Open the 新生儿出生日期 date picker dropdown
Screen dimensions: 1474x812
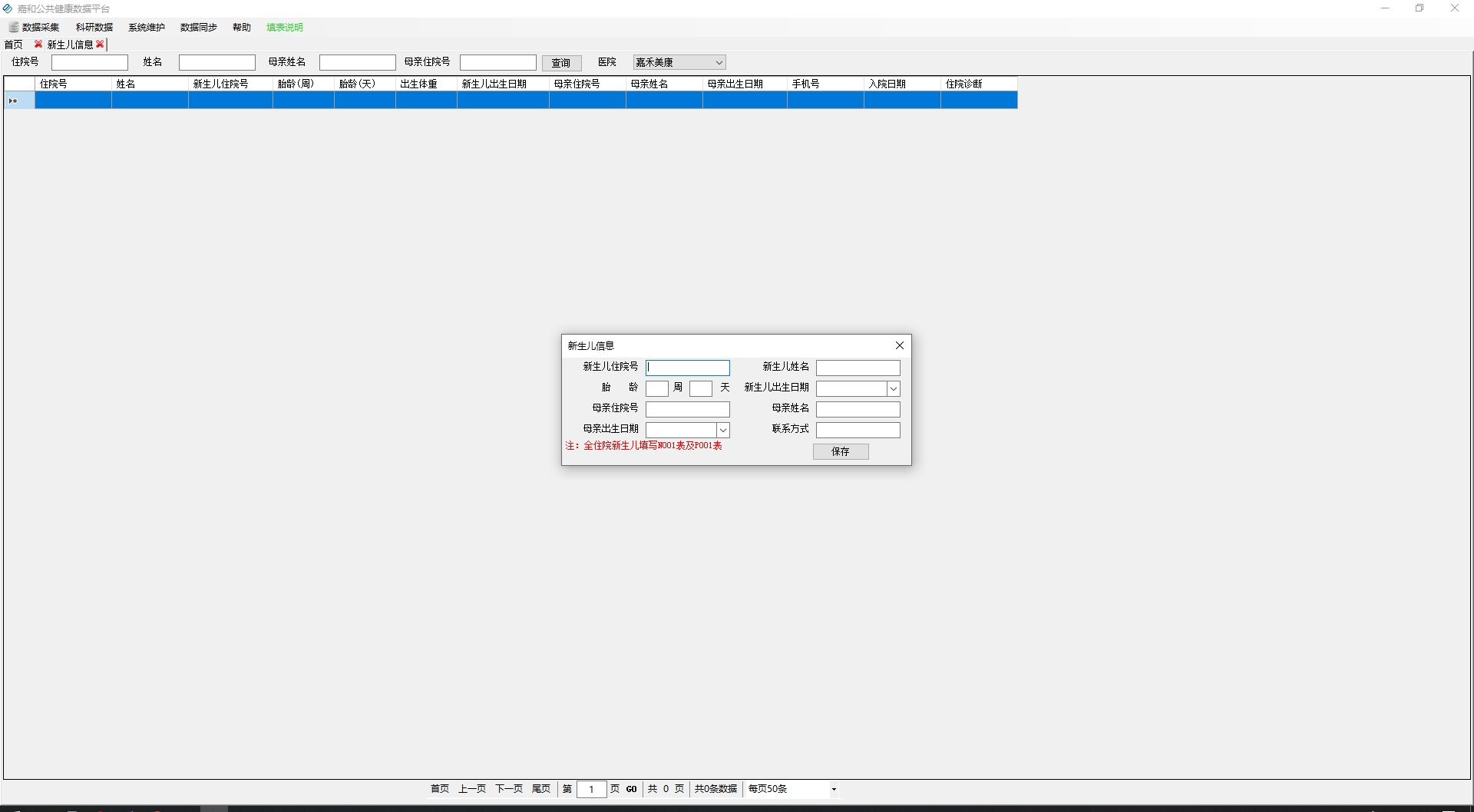click(x=893, y=388)
